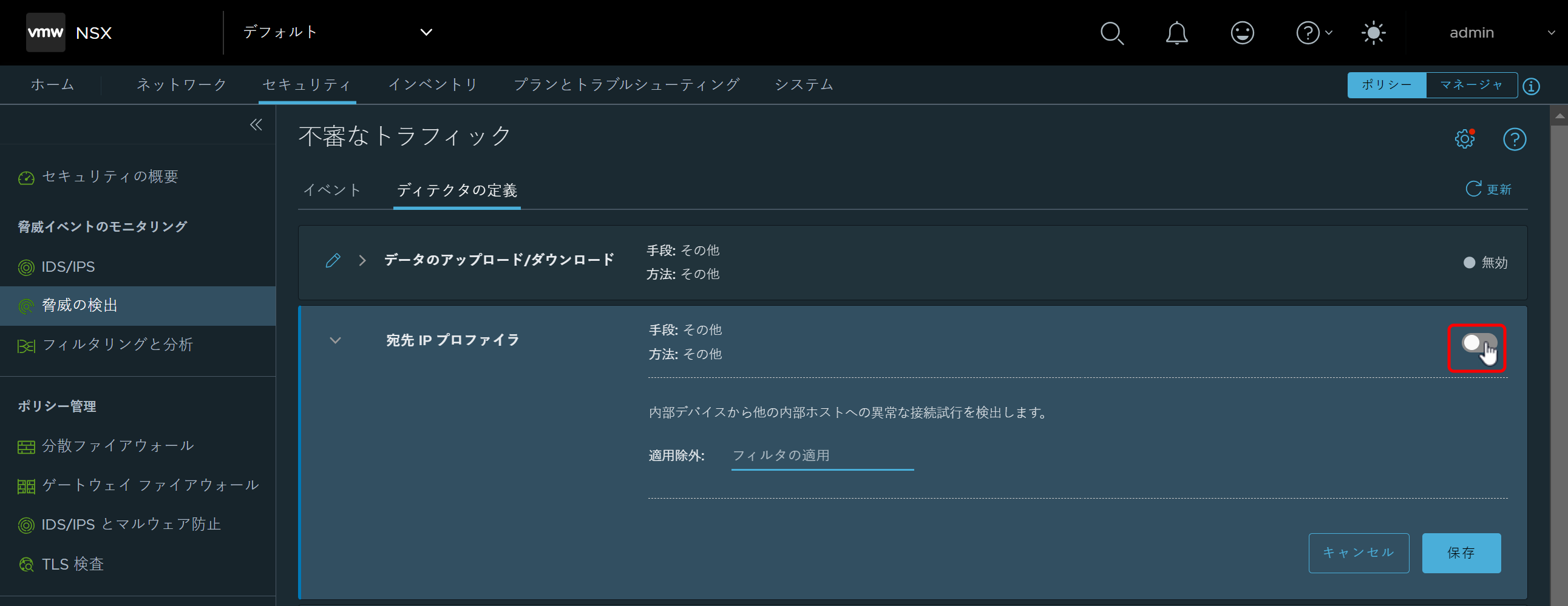Click the vertical scrollbar up arrow
Screen dimensions: 1568x606
[x=1559, y=115]
